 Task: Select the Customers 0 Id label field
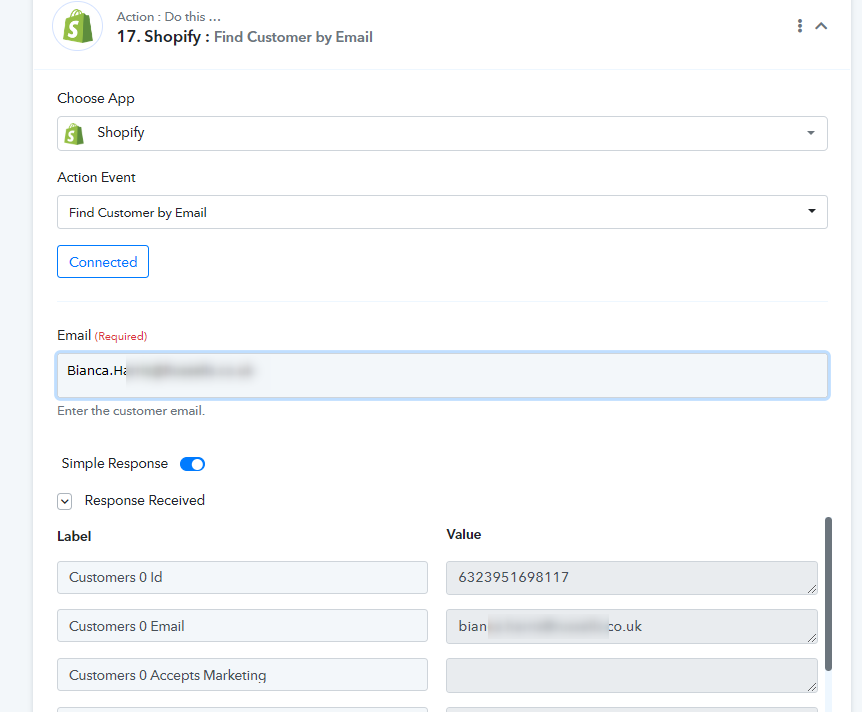[x=242, y=577]
